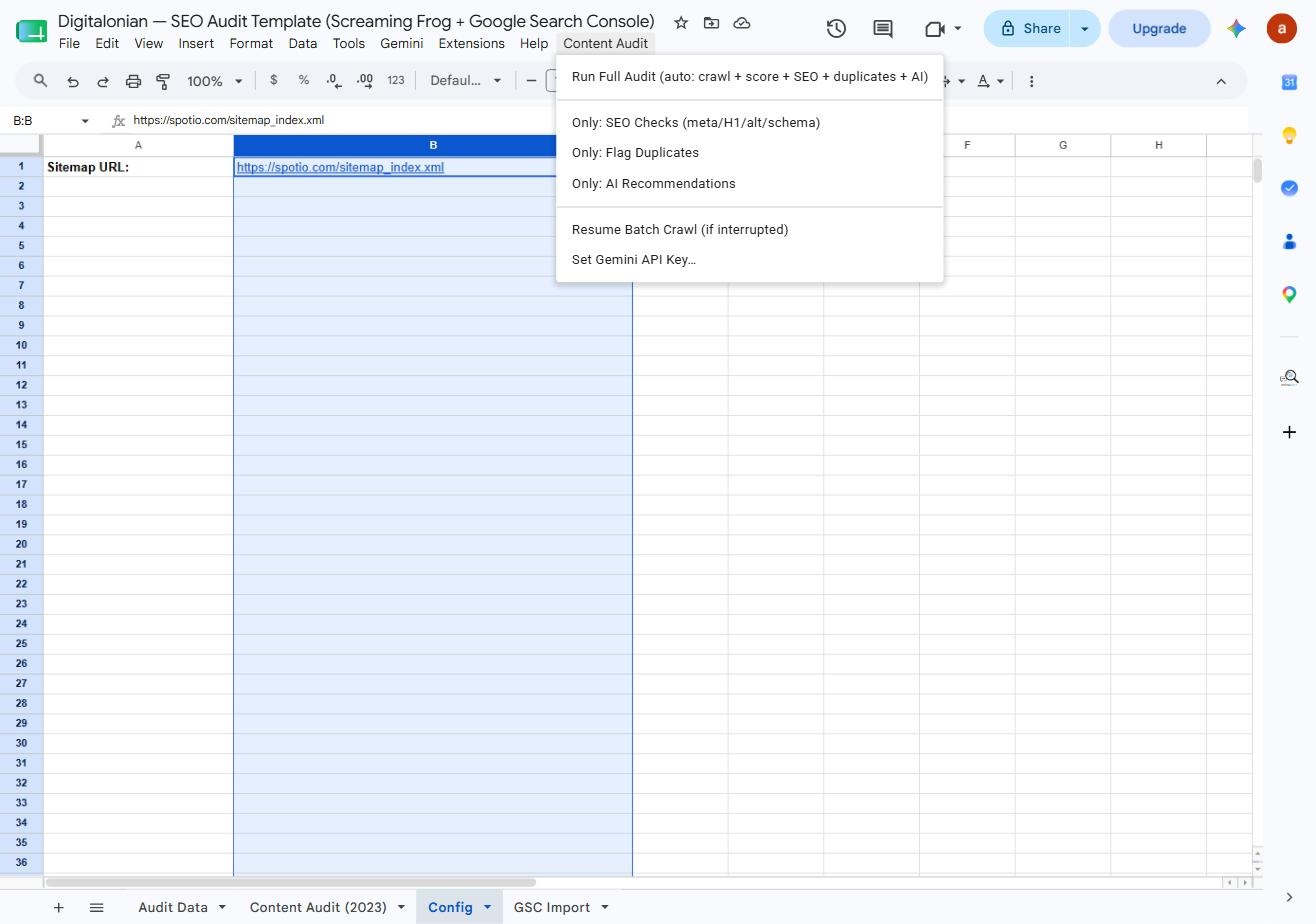1316x924 pixels.
Task: Open the File menu
Action: click(x=69, y=44)
